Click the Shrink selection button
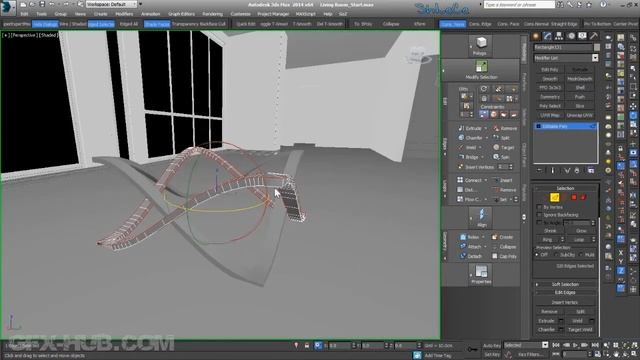640x360 pixels. pos(550,231)
